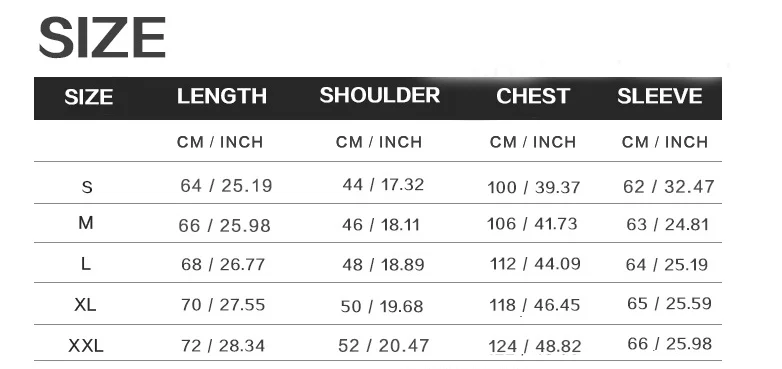This screenshot has width=782, height=369.
Task: Select sleeve value 65 / 25.59
Action: coord(669,303)
